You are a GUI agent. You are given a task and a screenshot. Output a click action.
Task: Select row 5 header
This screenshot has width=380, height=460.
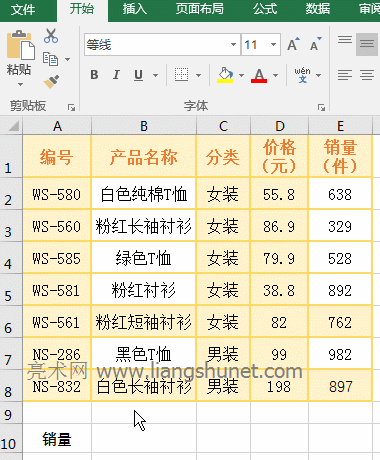11,290
